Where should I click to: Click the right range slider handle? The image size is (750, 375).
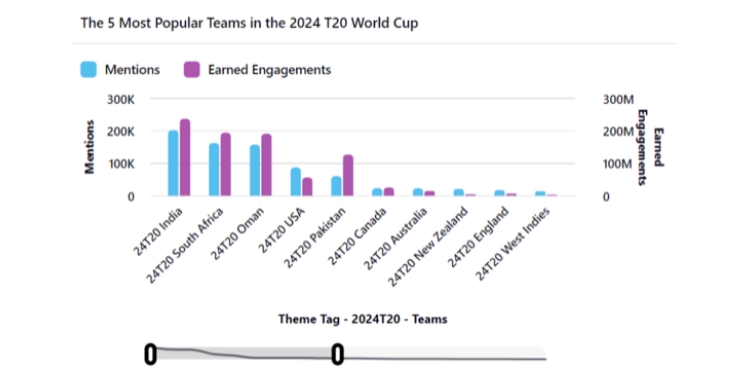[x=338, y=354]
